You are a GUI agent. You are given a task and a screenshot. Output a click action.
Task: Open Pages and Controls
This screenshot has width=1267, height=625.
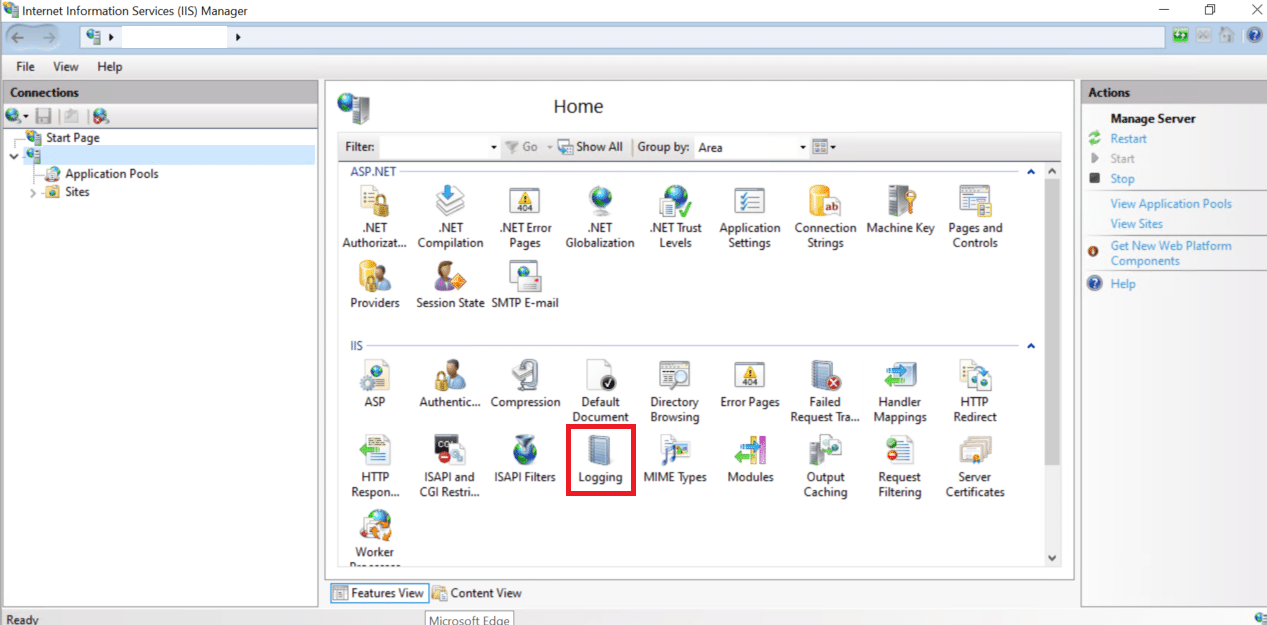[x=975, y=217]
